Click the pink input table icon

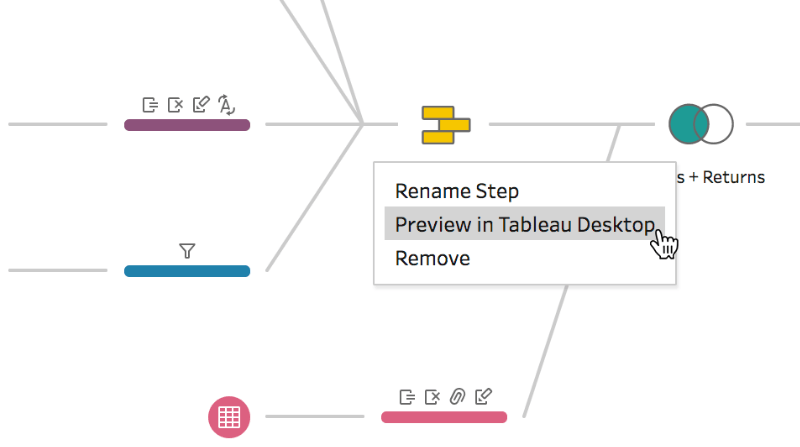coord(228,416)
